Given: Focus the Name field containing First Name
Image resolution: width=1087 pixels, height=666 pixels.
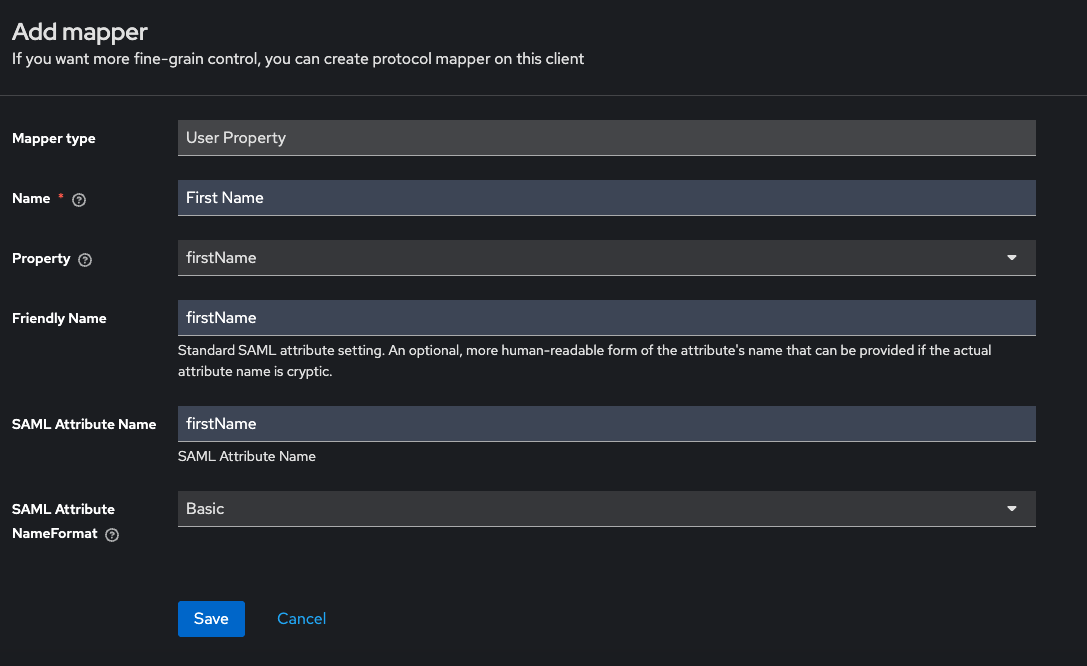Looking at the screenshot, I should click(x=606, y=198).
